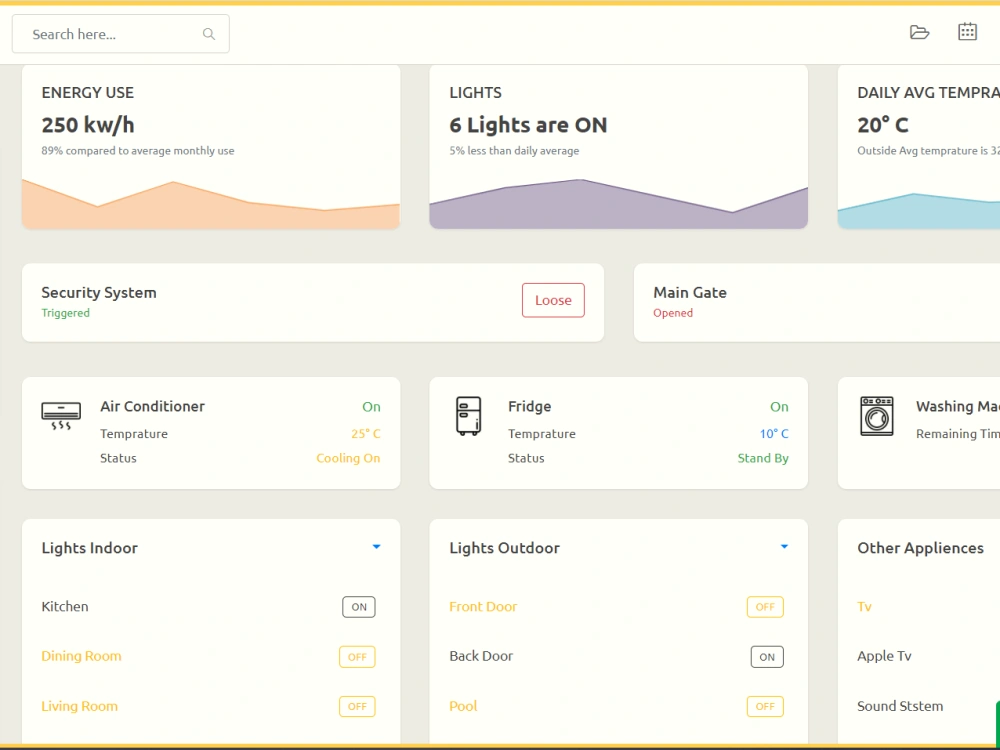Viewport: 1000px width, 750px height.
Task: Turn off the Living Room light
Action: click(x=357, y=706)
